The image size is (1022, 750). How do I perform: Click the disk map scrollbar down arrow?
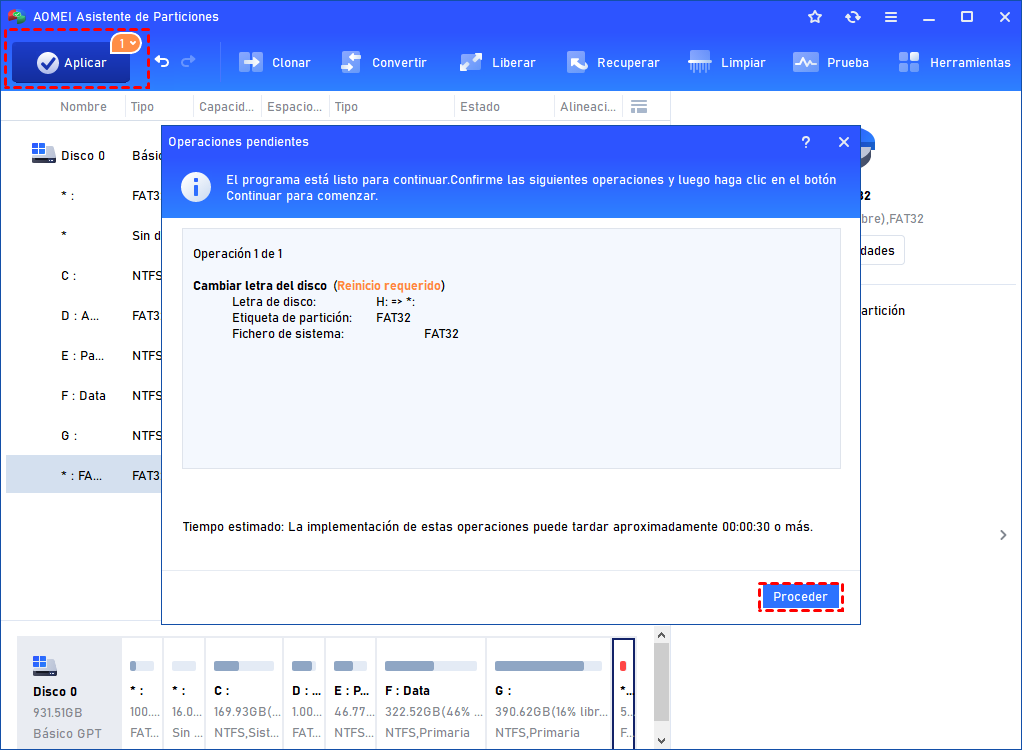point(662,741)
